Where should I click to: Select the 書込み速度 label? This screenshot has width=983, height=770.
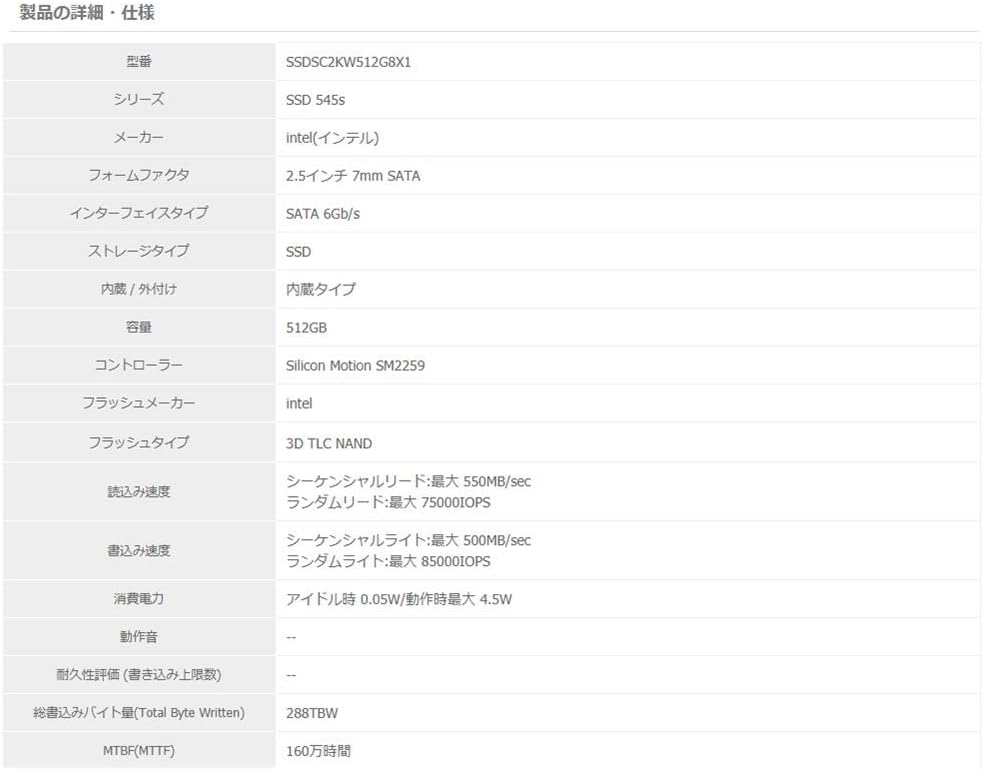click(139, 551)
